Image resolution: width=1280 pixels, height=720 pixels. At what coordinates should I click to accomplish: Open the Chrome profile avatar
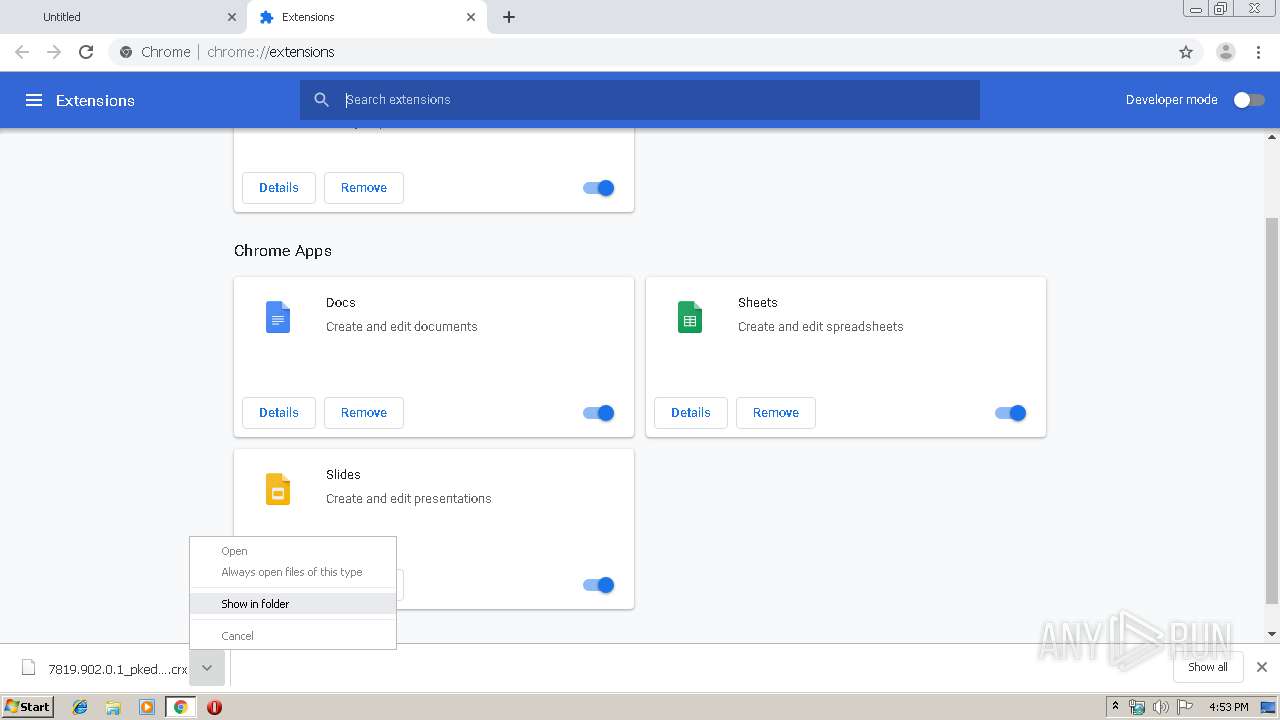point(1225,52)
